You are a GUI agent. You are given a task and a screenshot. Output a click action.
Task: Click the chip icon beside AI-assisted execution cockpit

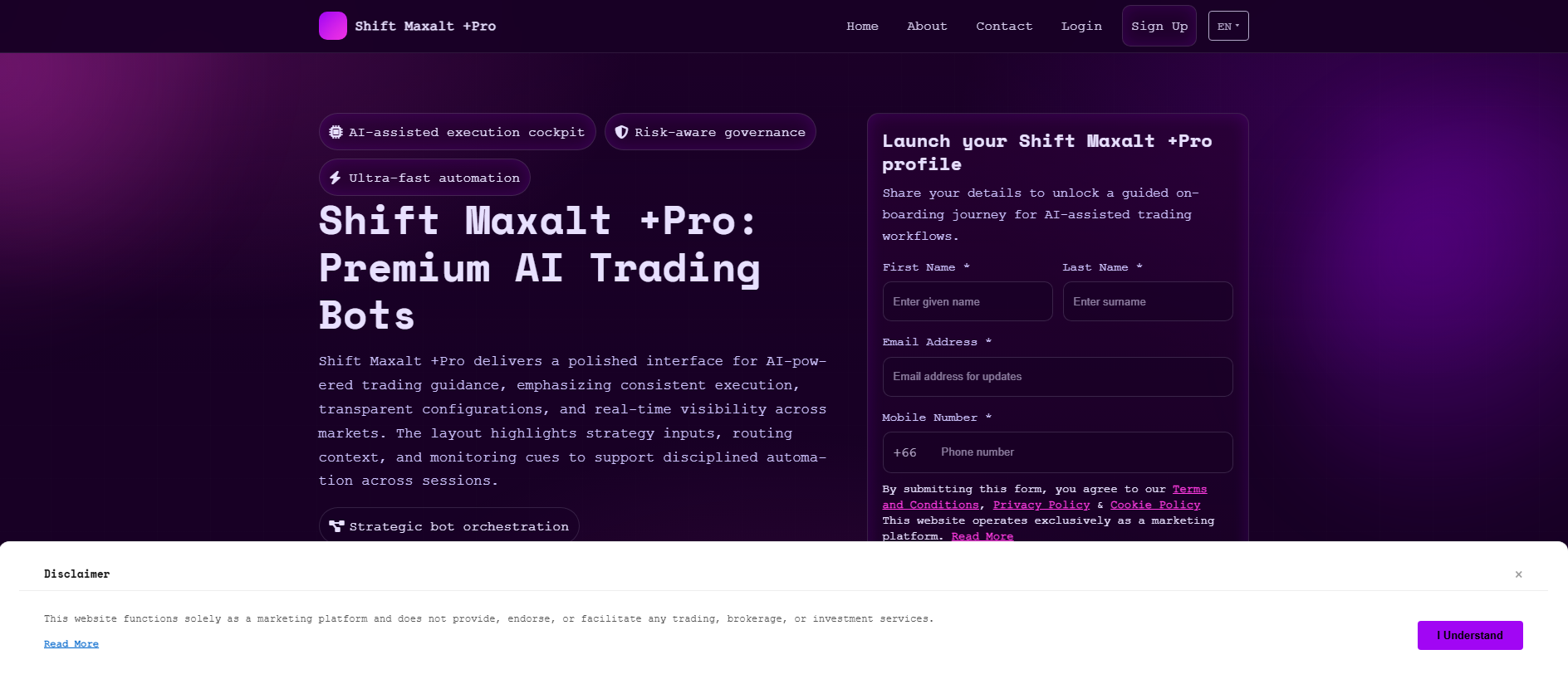click(x=336, y=132)
